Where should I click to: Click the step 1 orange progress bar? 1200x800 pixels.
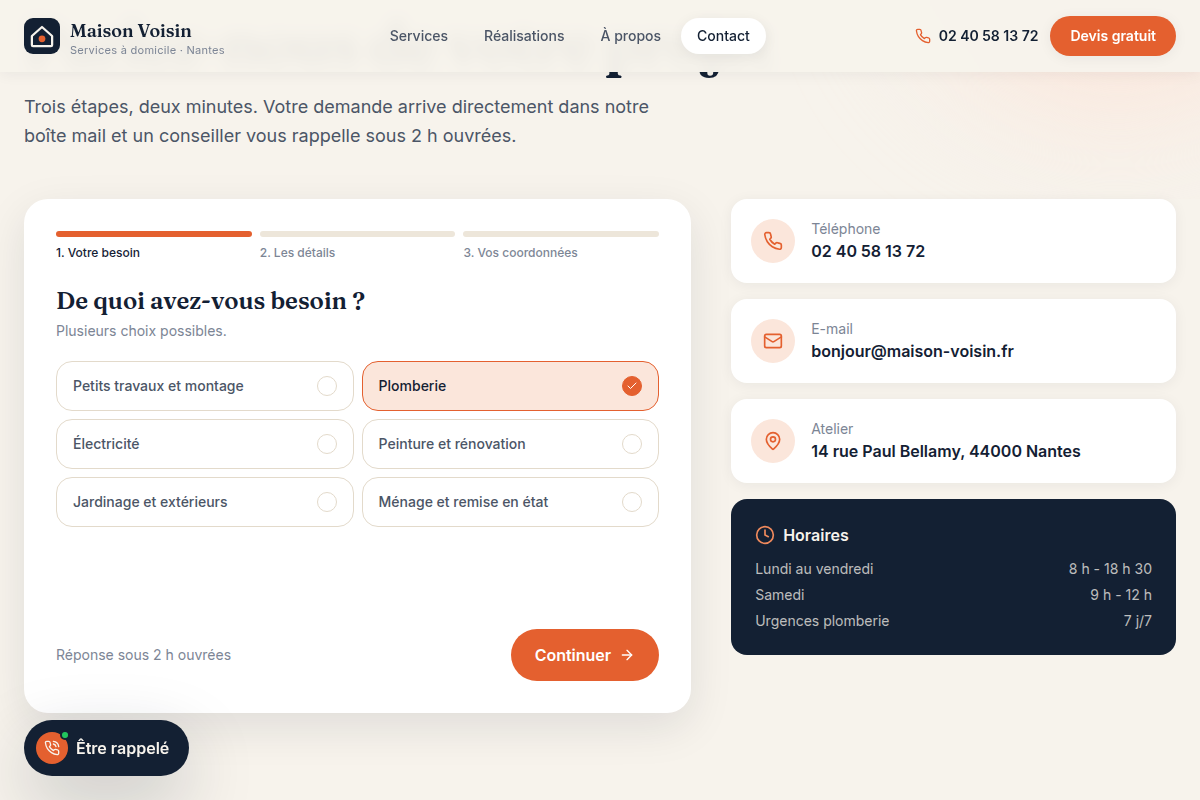click(x=154, y=234)
